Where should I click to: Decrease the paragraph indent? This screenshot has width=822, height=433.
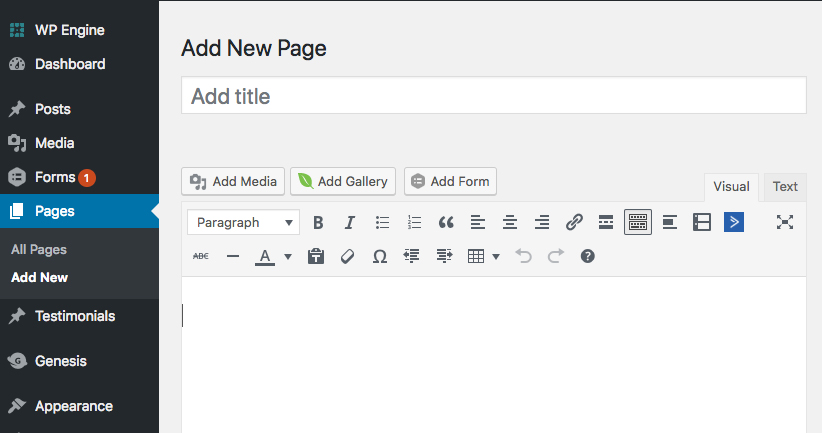click(412, 256)
